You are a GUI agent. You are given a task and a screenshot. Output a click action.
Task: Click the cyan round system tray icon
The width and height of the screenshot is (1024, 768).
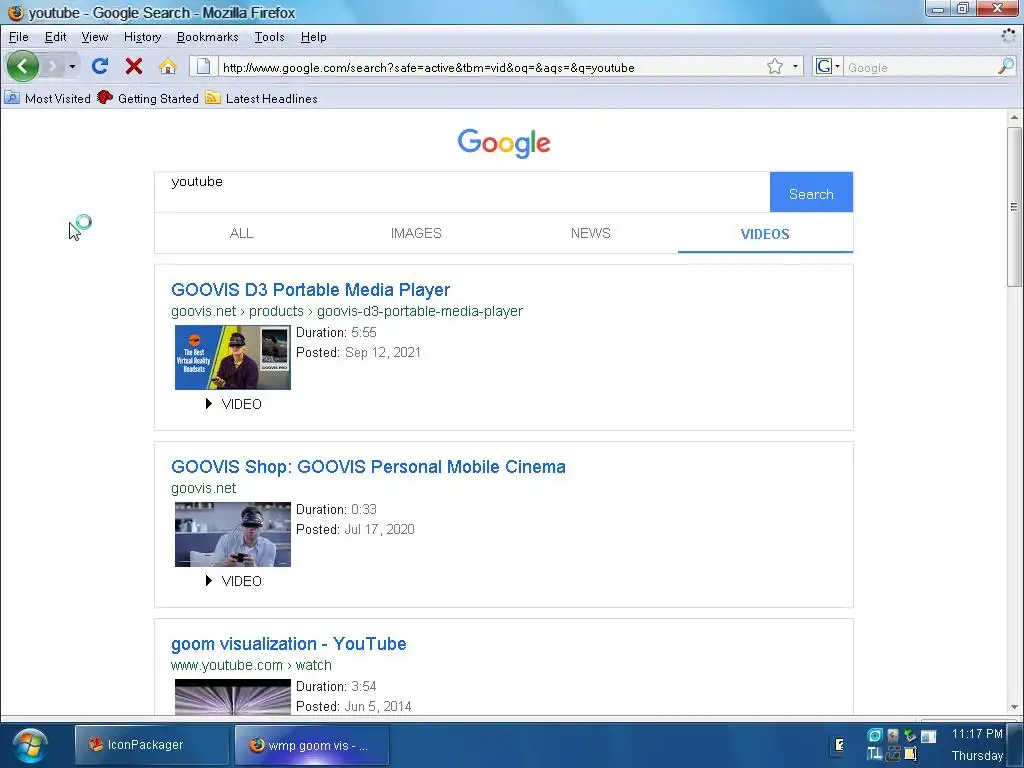pos(874,735)
